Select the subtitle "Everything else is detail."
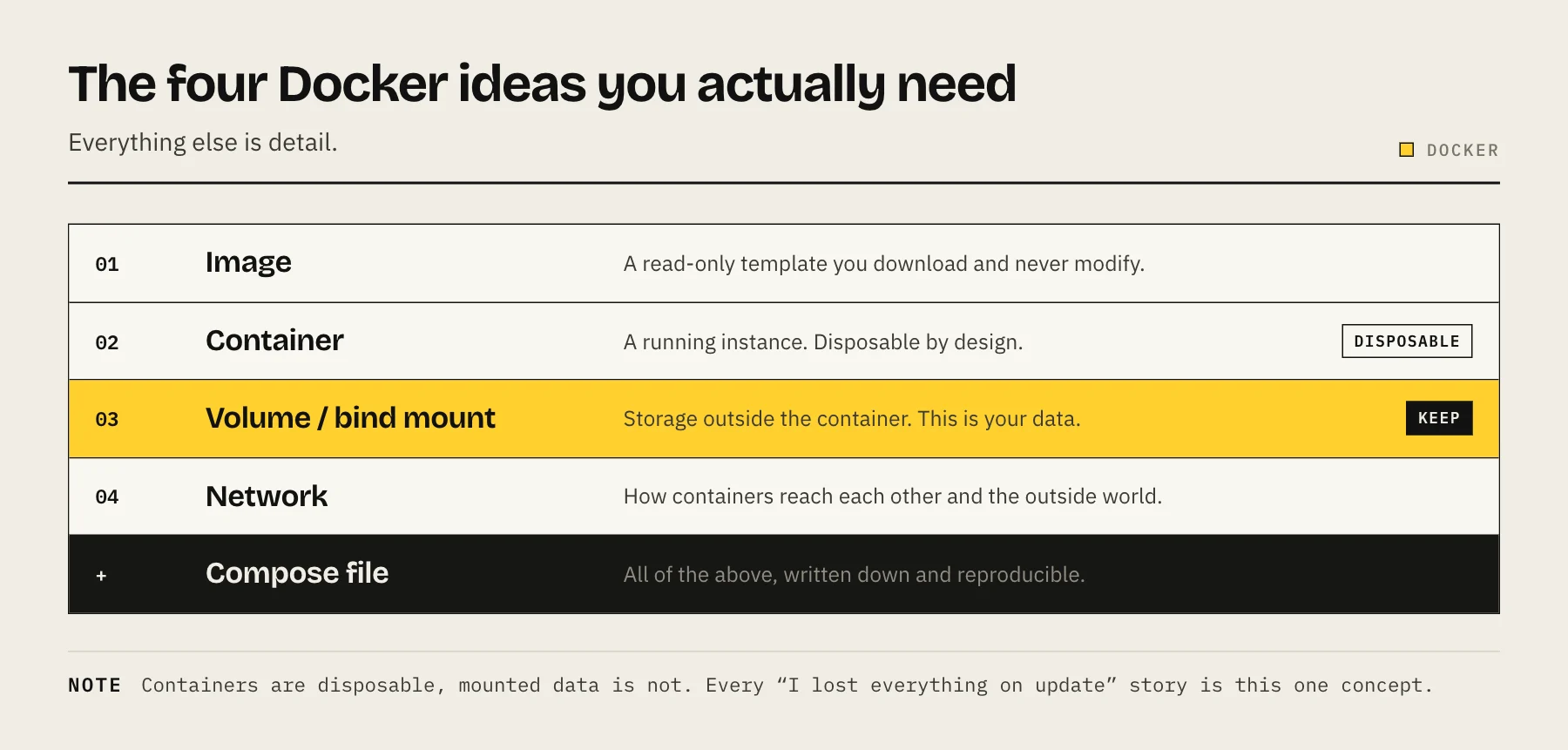 click(203, 143)
